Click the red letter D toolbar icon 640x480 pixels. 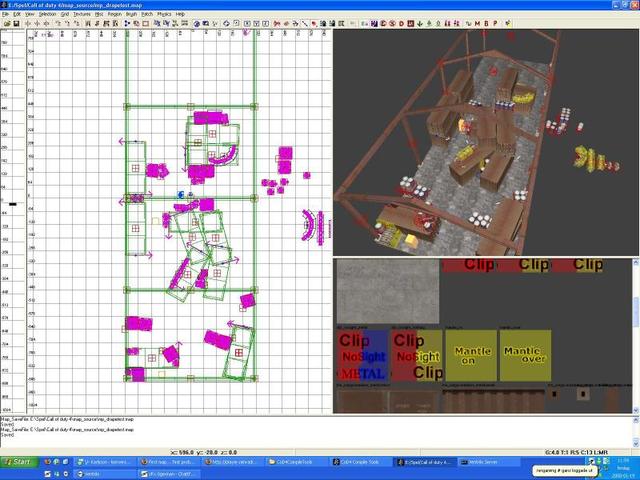[402, 24]
